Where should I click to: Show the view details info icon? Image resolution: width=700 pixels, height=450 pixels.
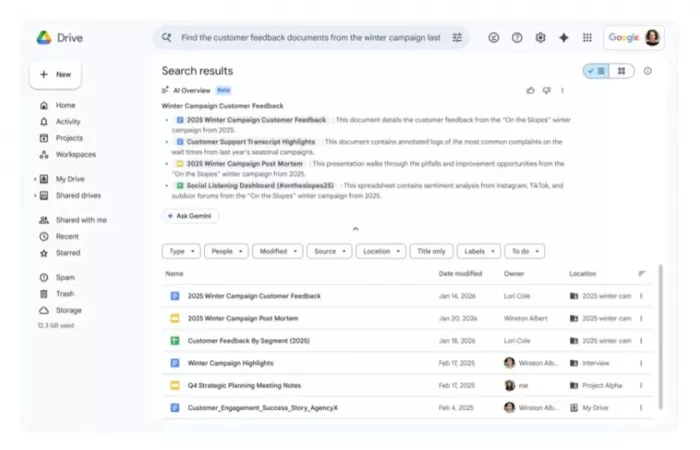648,71
